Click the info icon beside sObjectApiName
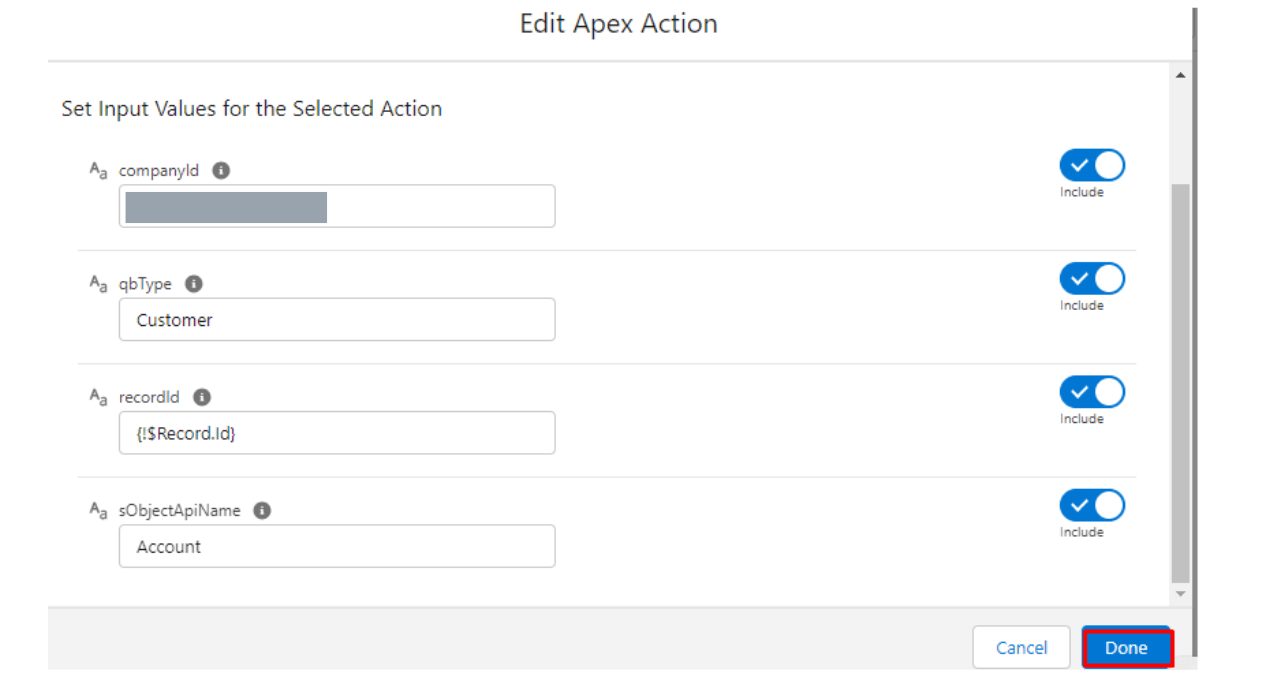The height and width of the screenshot is (673, 1265). click(x=262, y=510)
